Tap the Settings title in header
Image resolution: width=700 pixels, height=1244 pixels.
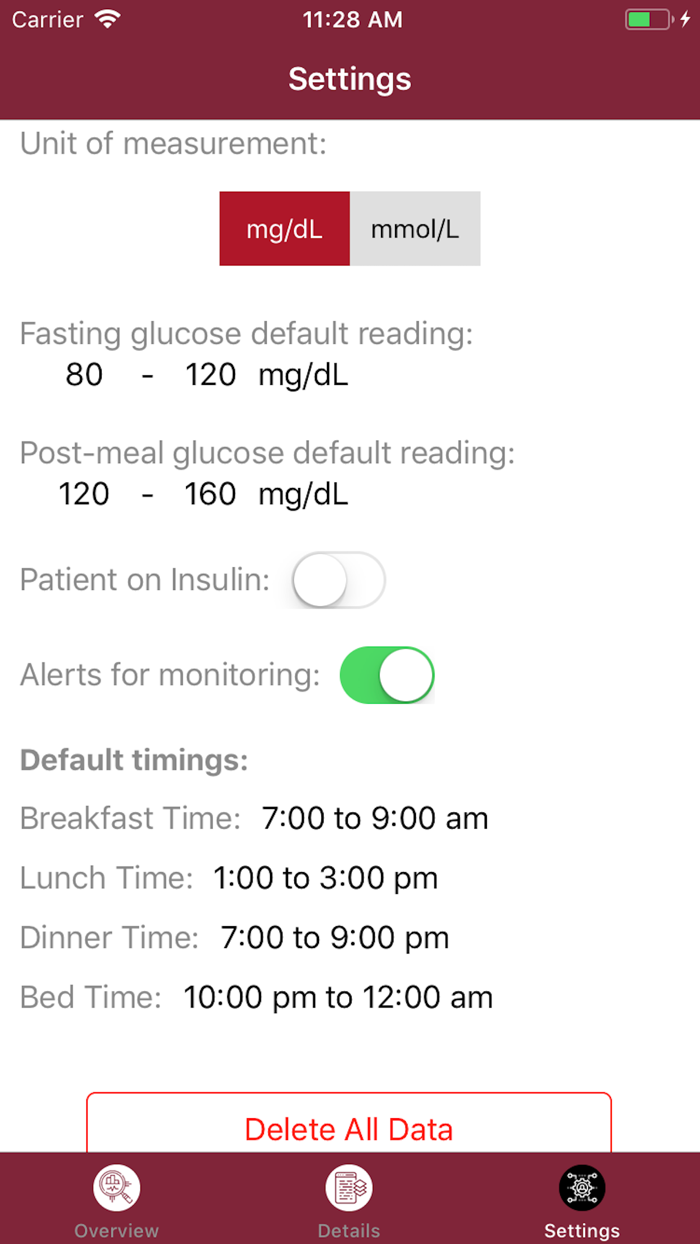point(350,79)
